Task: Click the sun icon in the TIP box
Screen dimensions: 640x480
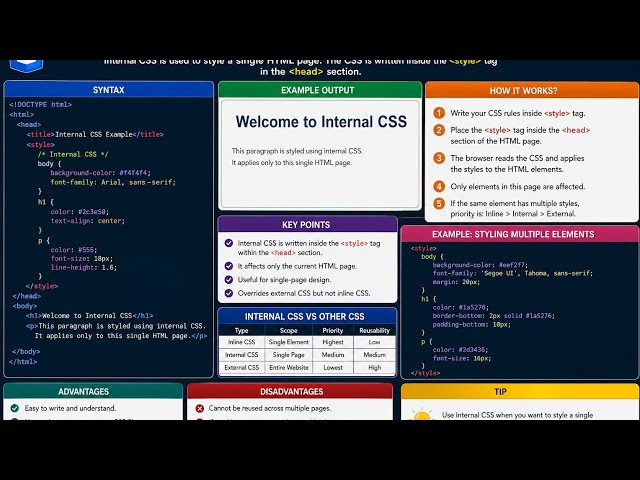Action: point(422,414)
